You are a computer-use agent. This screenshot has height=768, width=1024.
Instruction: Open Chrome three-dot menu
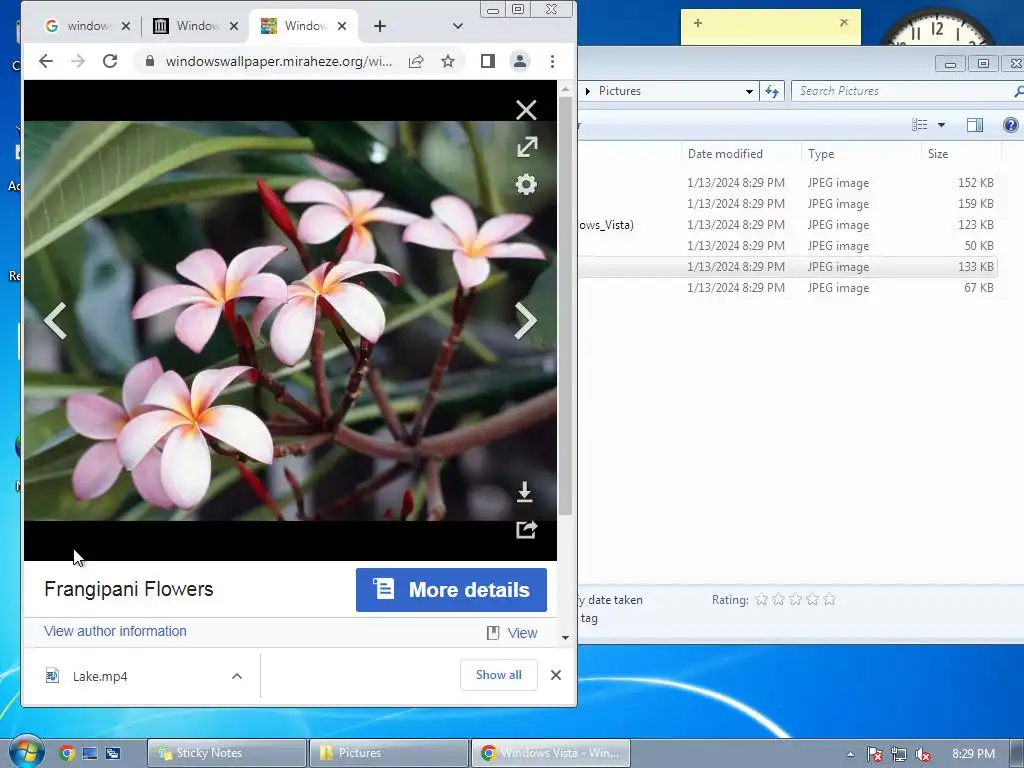point(552,61)
